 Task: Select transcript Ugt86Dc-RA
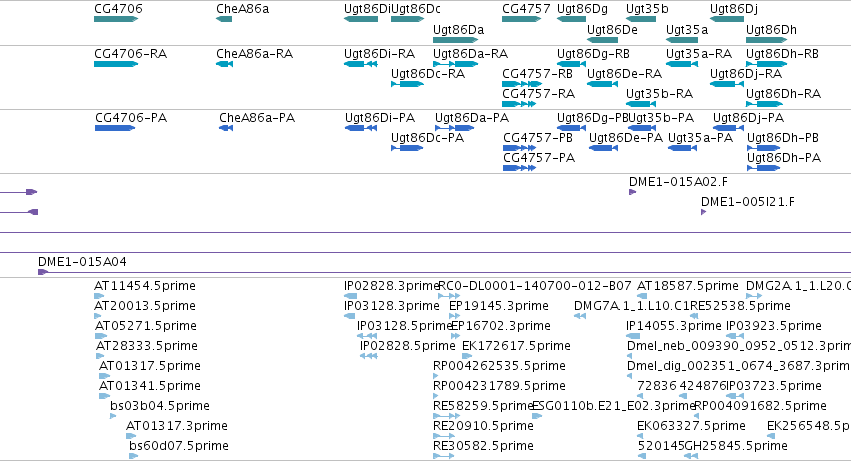point(407,84)
